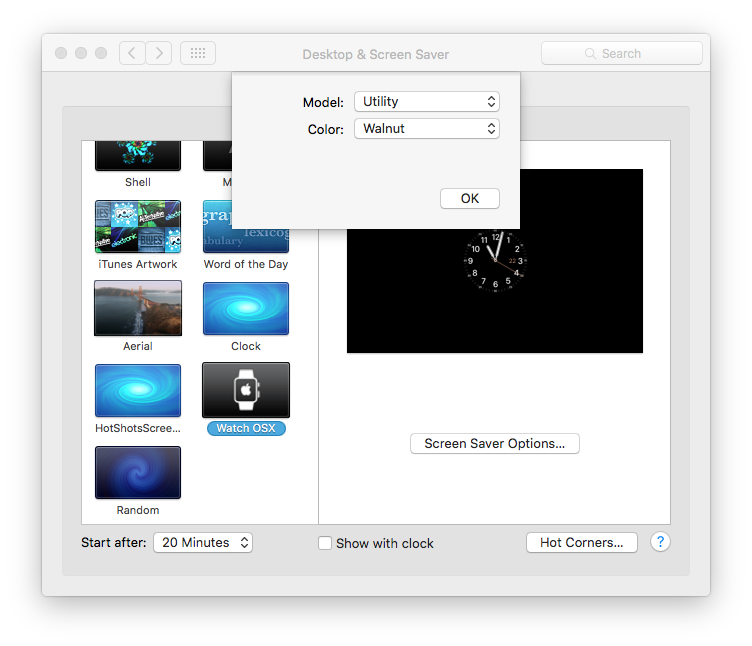Screen dimensions: 752x646
Task: Open the help question mark button
Action: (660, 542)
